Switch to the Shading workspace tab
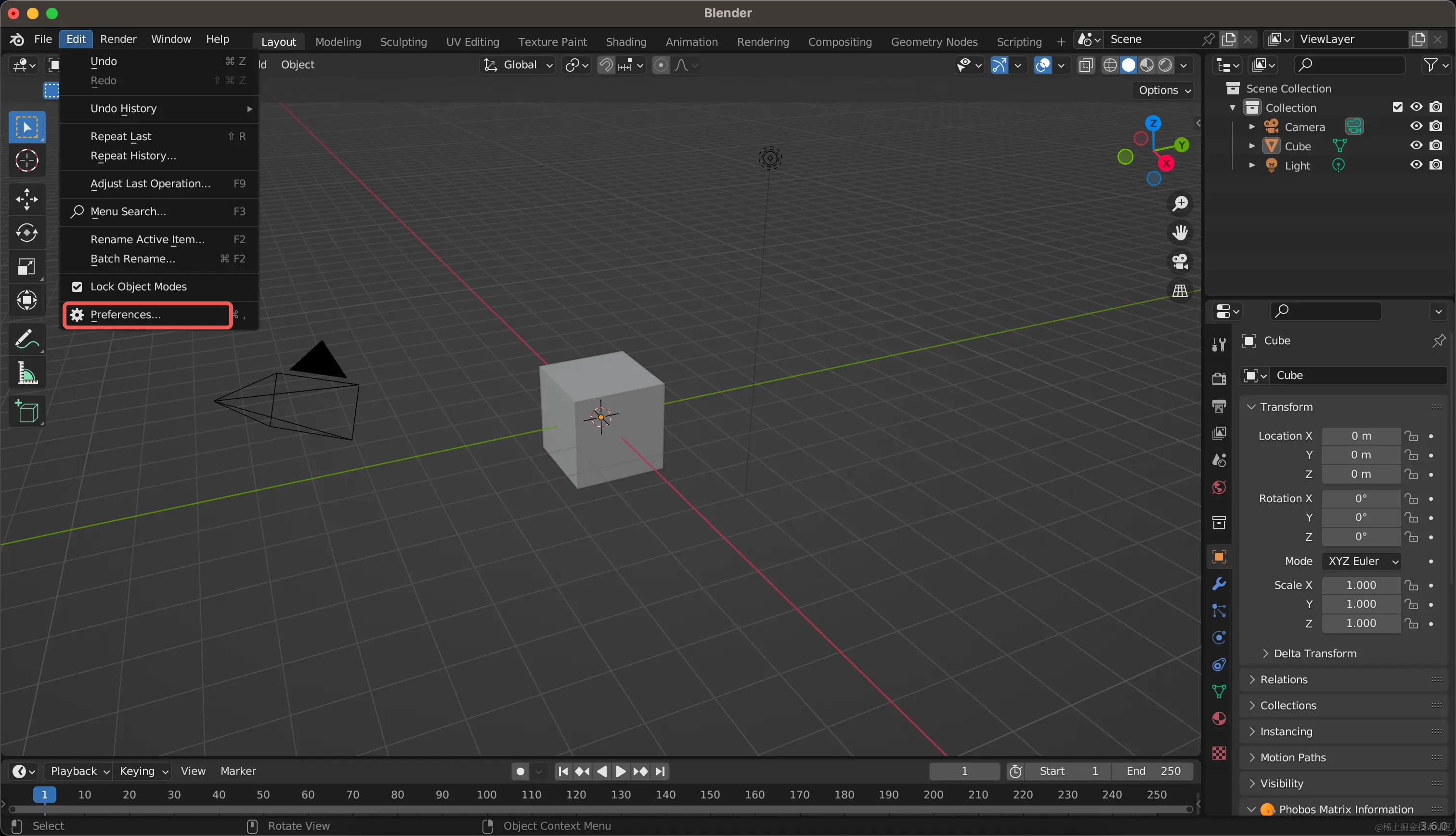1456x836 pixels. [625, 41]
